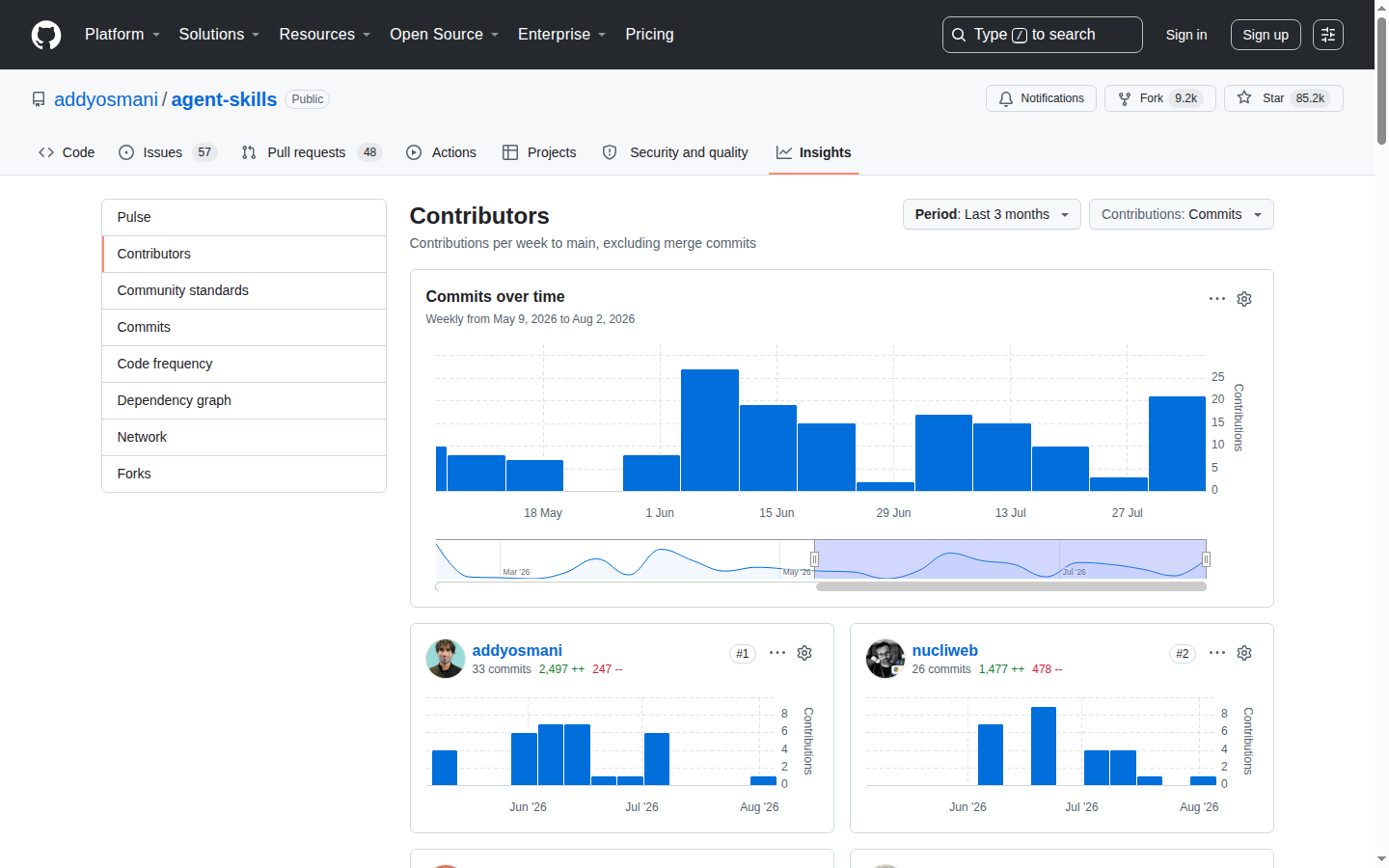The height and width of the screenshot is (868, 1389).
Task: Click the gear icon on addyosmani's card
Action: (804, 653)
